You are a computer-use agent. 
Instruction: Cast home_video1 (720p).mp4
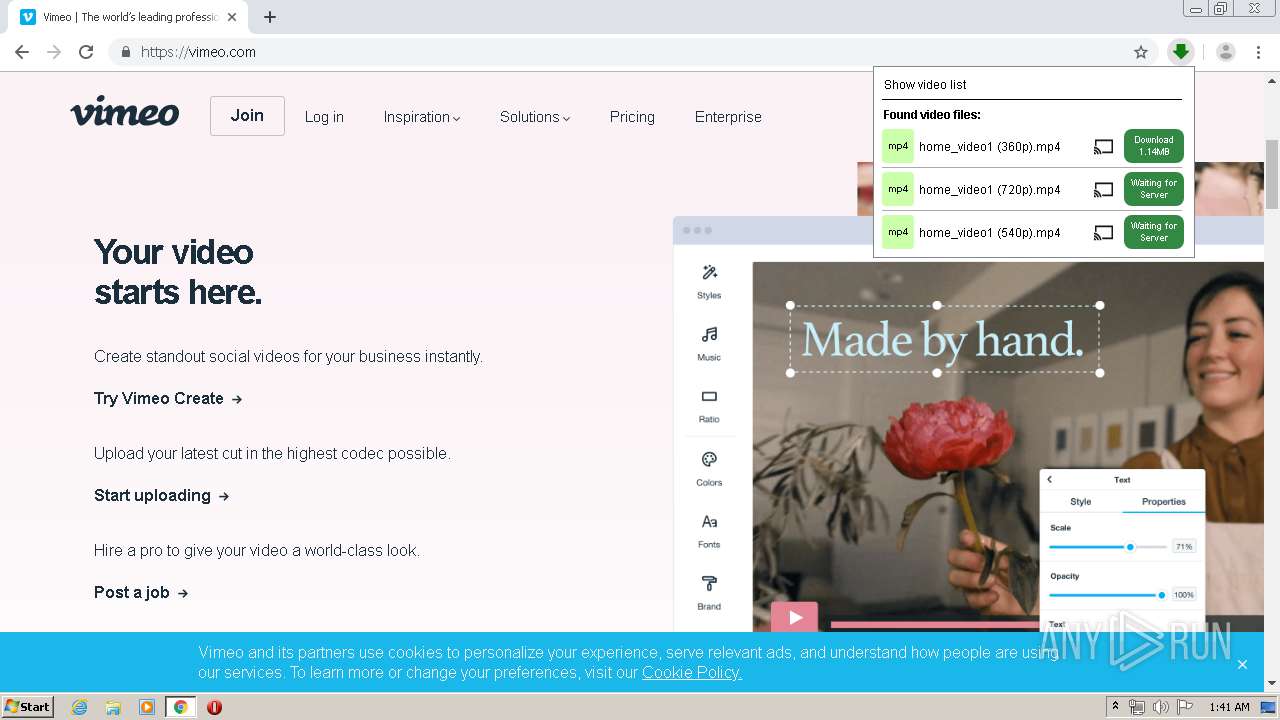[x=1103, y=189]
